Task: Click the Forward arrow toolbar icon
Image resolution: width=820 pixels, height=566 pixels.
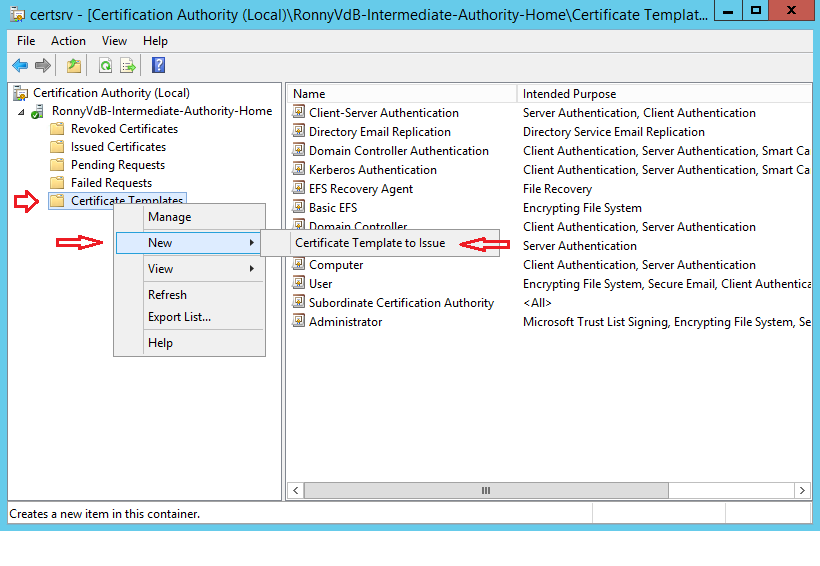Action: coord(42,66)
